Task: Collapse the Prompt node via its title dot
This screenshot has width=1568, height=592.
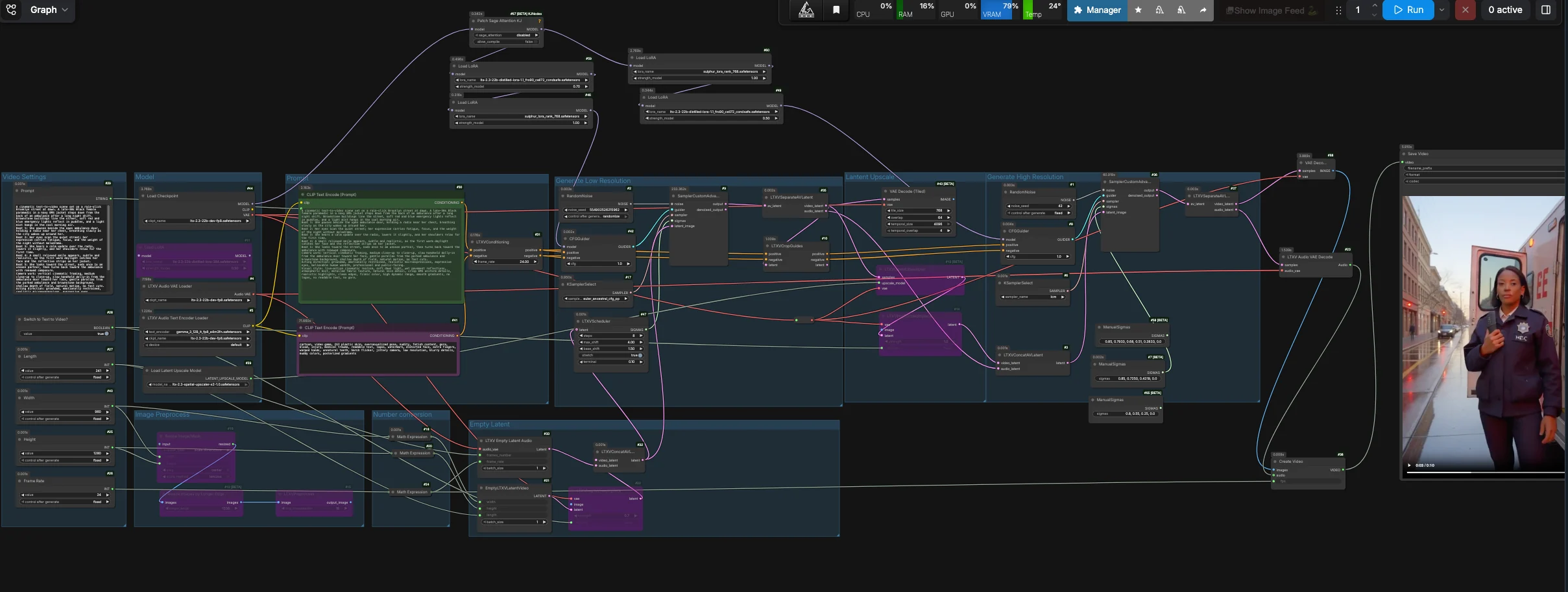Action: point(17,191)
